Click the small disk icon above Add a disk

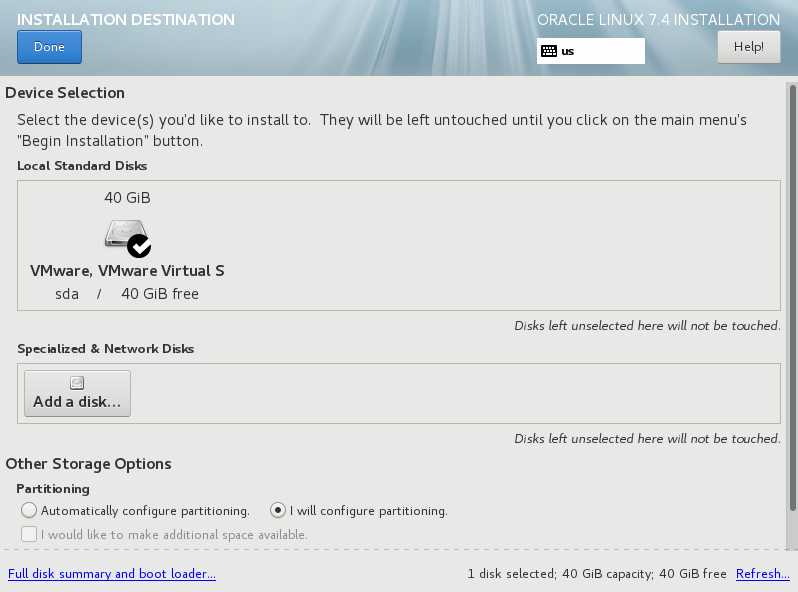point(77,383)
